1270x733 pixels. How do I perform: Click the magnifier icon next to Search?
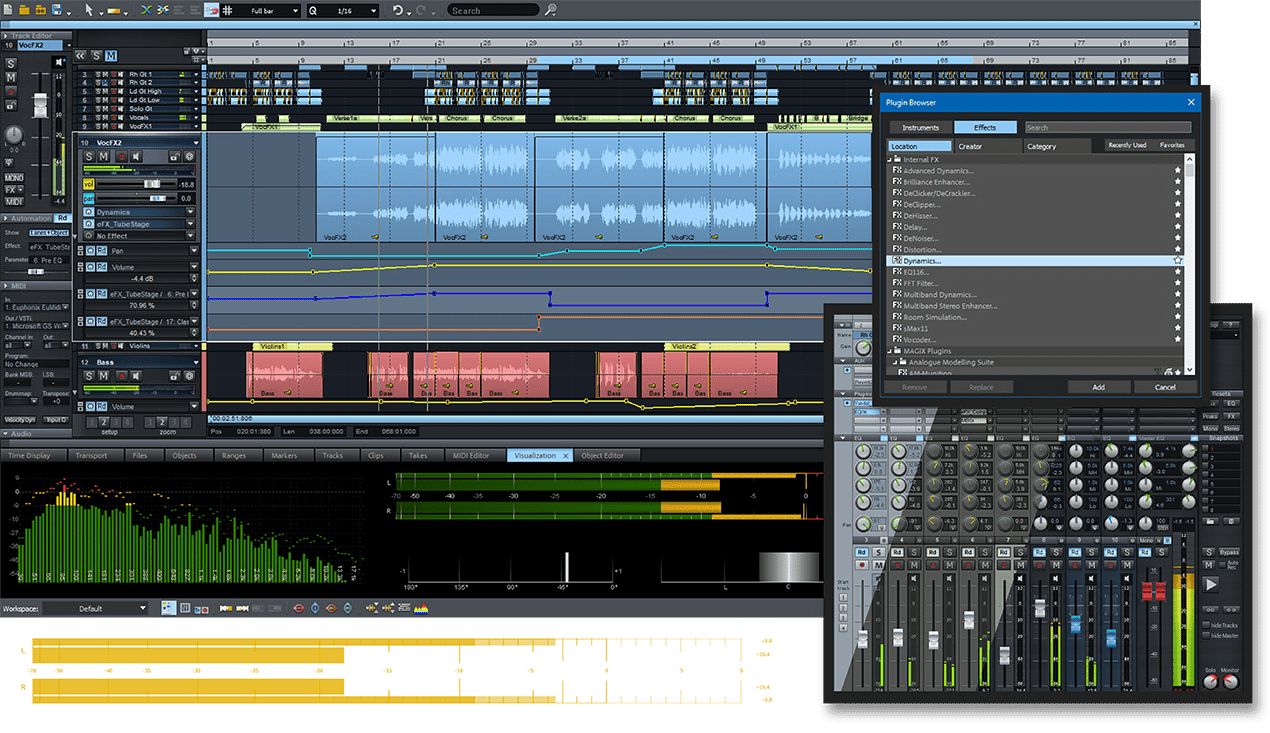point(550,10)
